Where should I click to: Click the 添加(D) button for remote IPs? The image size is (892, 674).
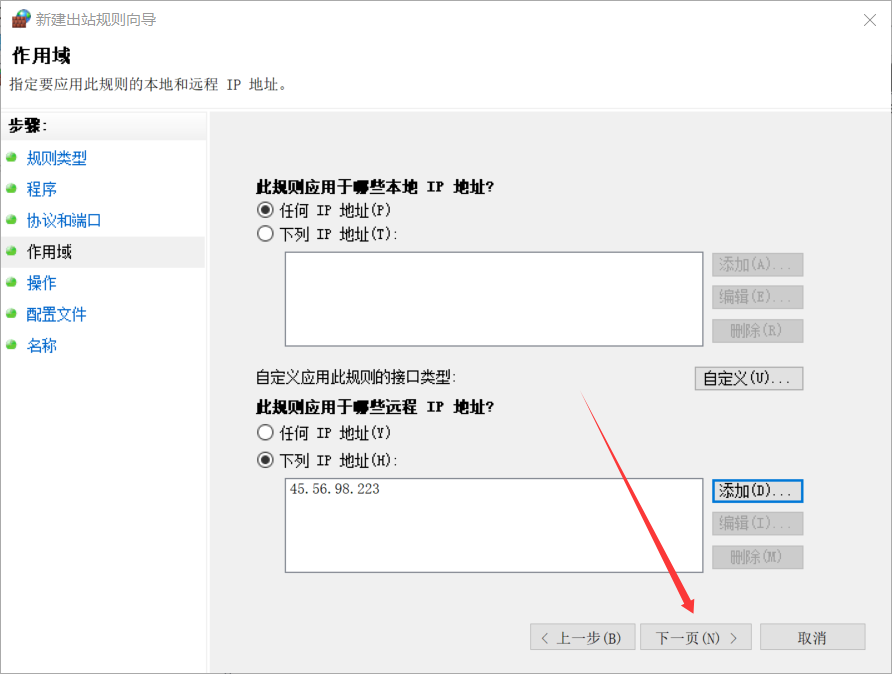[757, 491]
